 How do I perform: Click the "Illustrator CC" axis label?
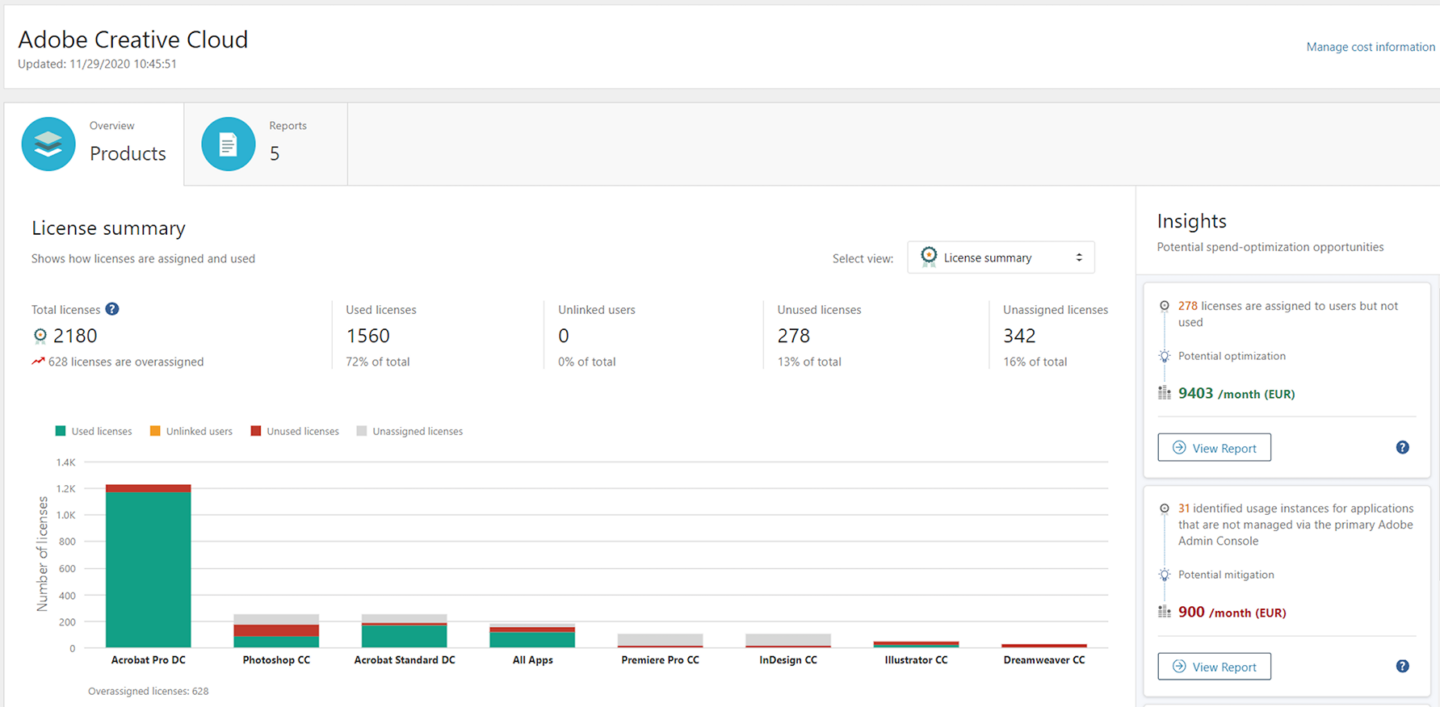pyautogui.click(x=916, y=660)
